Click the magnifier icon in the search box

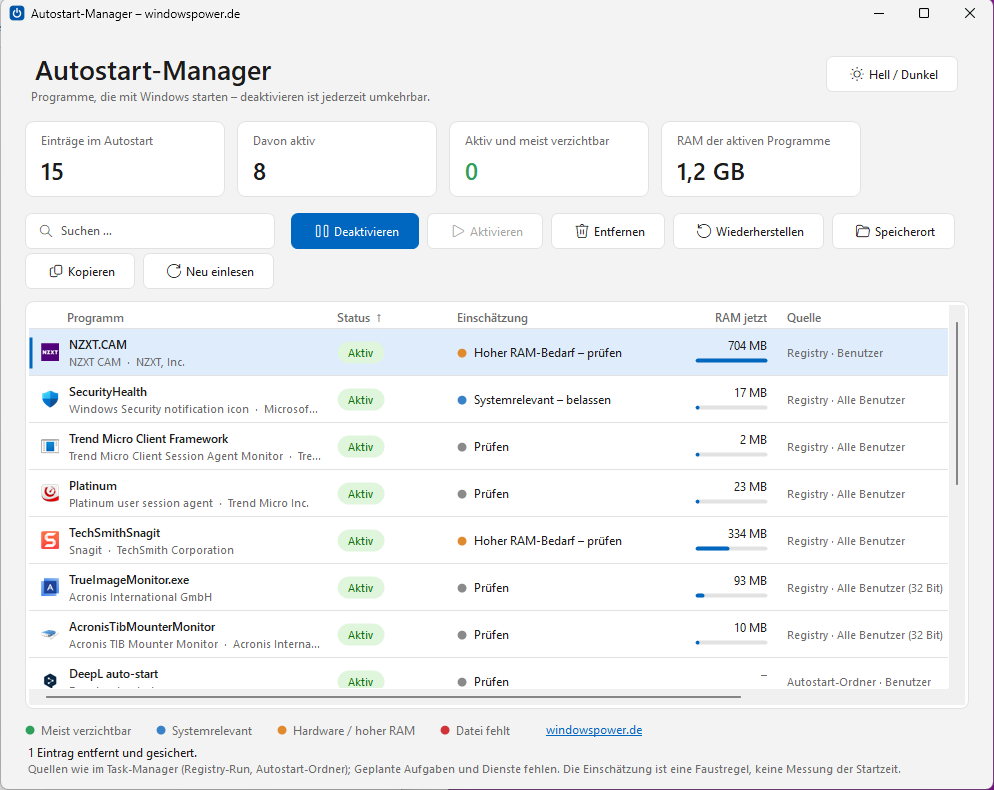[46, 231]
